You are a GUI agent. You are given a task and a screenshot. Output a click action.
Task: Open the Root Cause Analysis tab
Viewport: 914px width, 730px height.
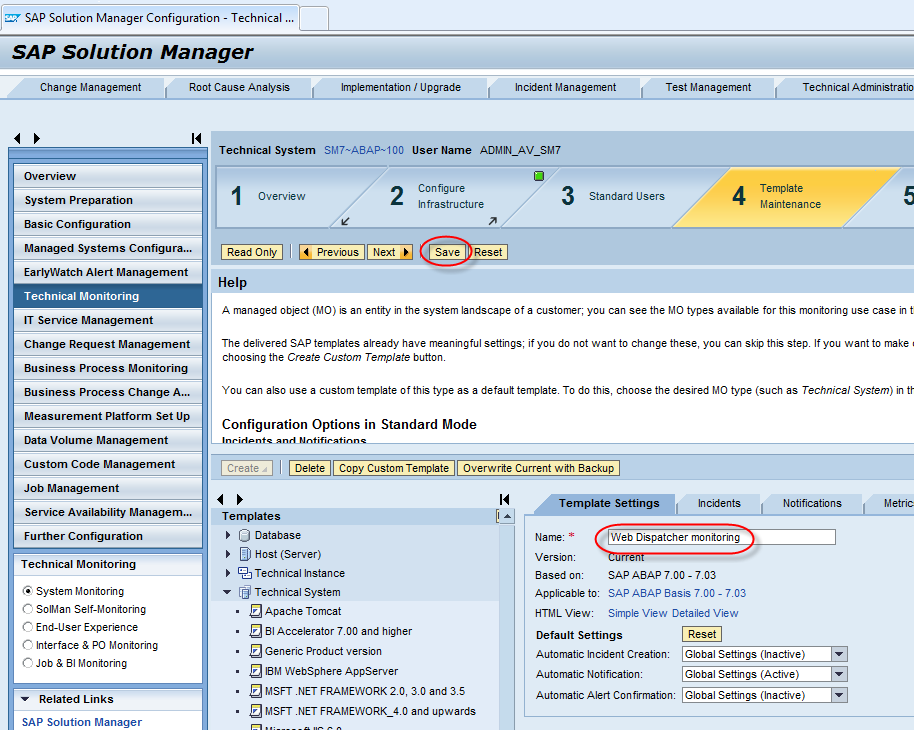point(239,87)
